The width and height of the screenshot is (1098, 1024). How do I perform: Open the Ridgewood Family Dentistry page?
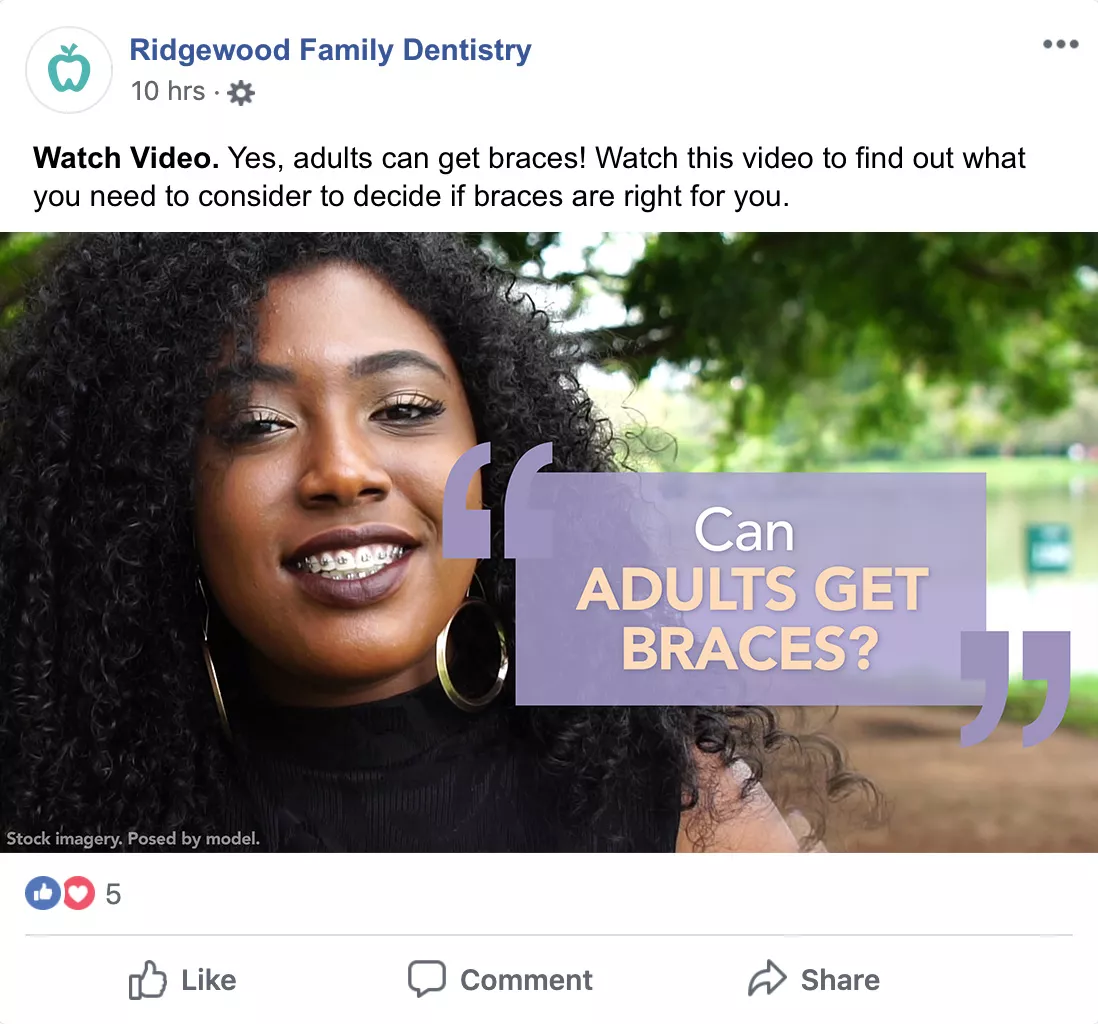coord(331,50)
